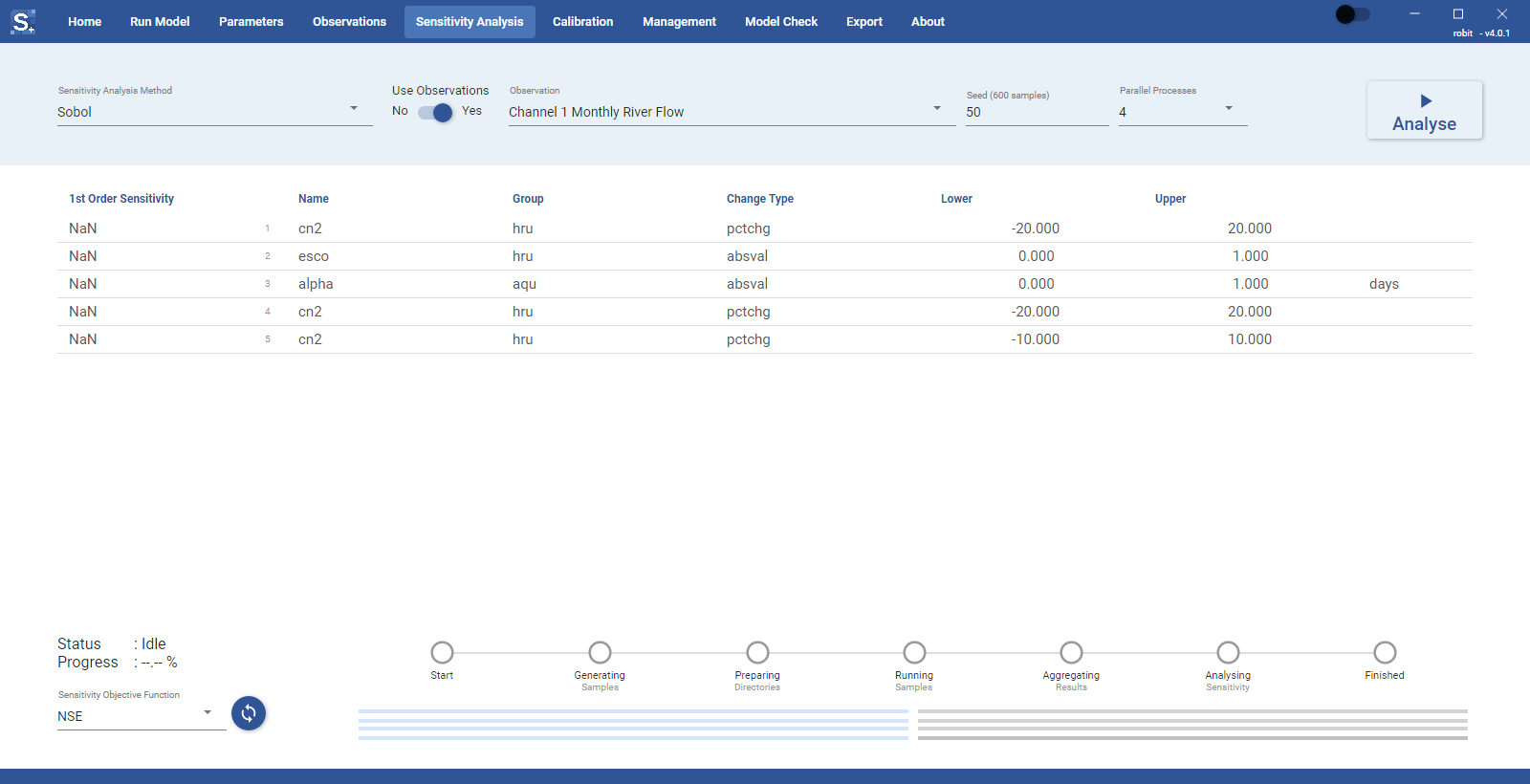
Task: Click the 1st Order Sensitivity column header
Action: point(121,199)
